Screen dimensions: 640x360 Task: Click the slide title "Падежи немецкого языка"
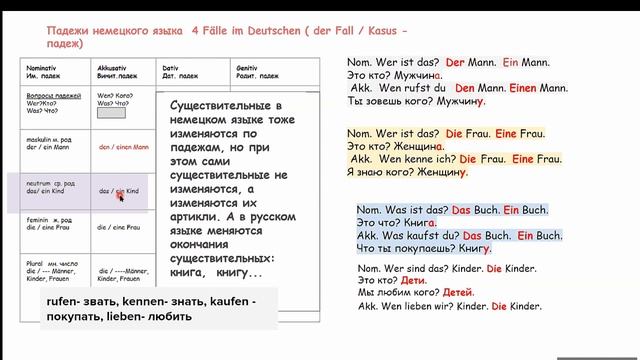(115, 31)
